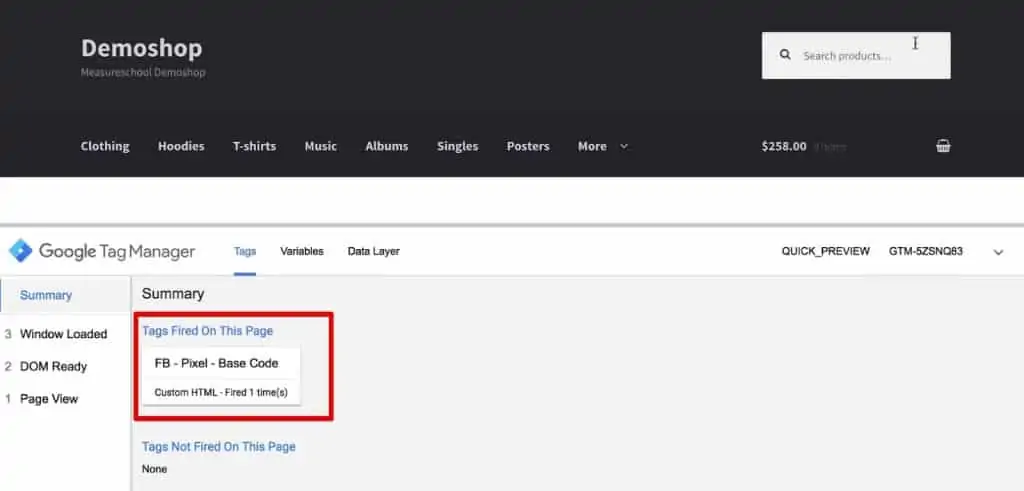This screenshot has height=491, width=1024.
Task: Navigate to T-shirts
Action: [x=254, y=146]
